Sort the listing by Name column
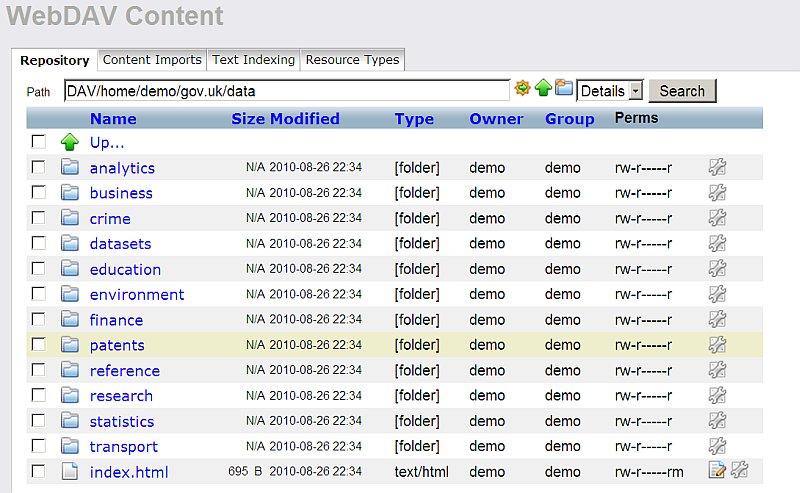 [113, 118]
